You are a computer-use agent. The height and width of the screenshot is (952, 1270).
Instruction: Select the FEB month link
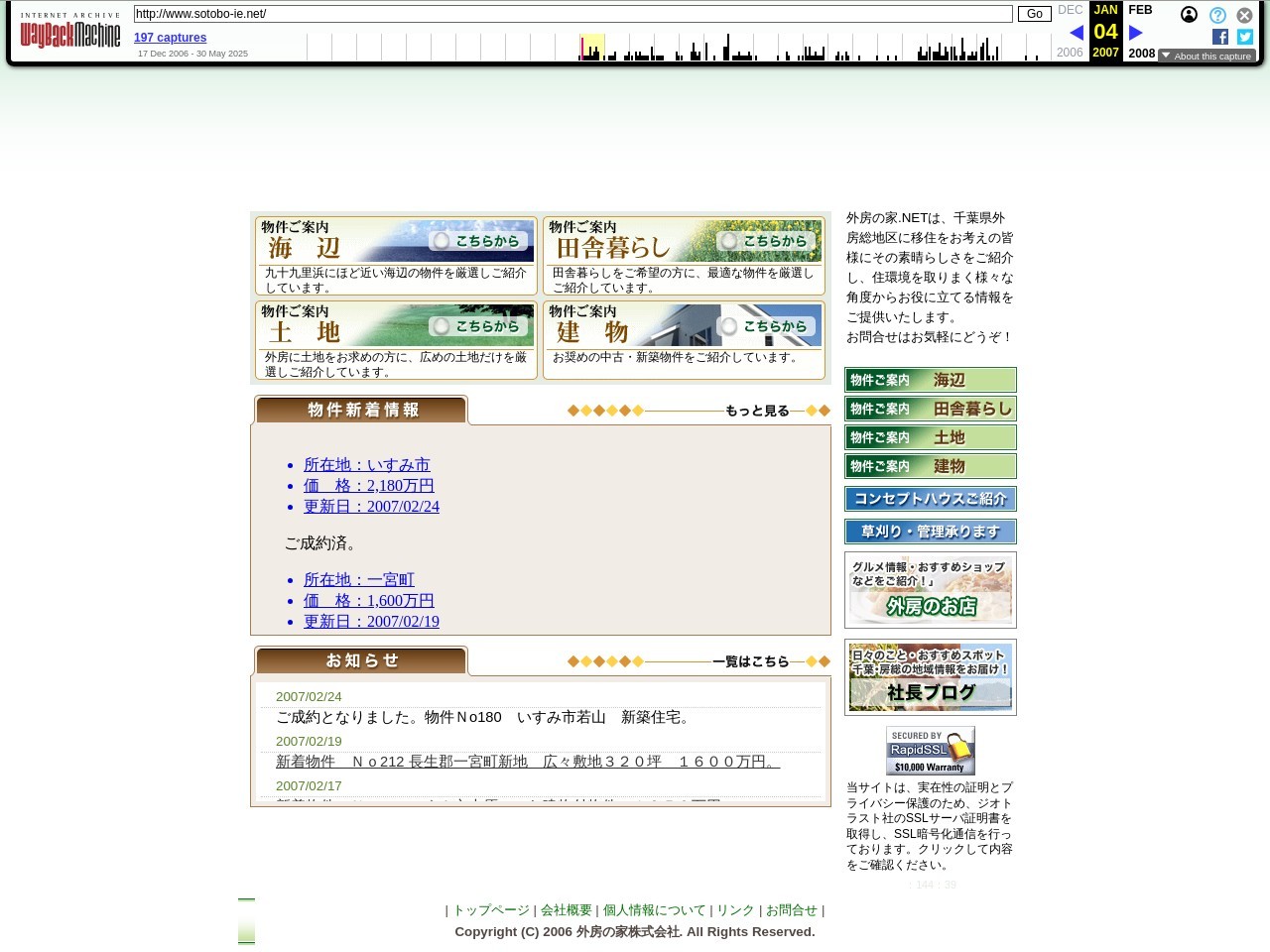1140,10
